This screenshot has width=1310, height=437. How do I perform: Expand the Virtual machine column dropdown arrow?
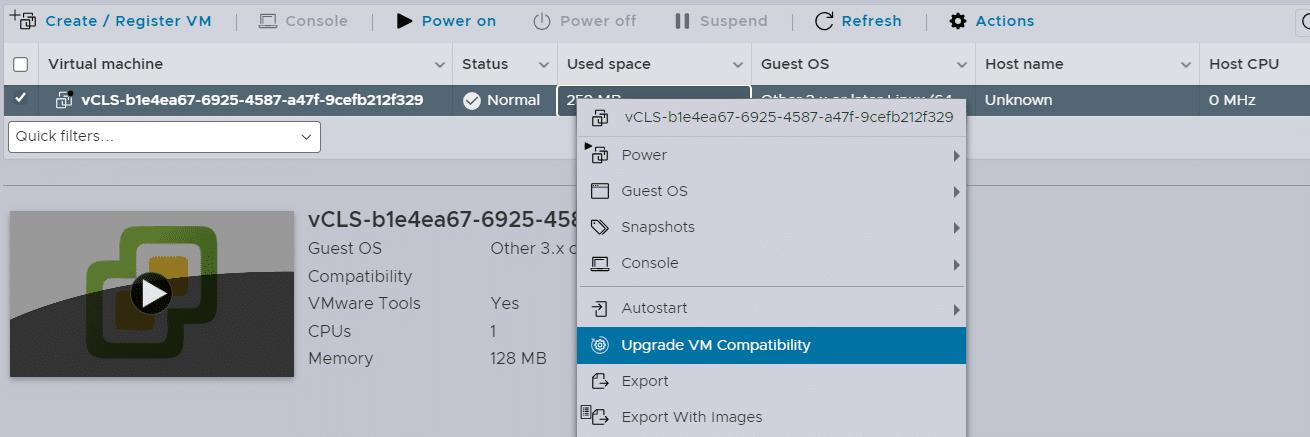(x=440, y=64)
